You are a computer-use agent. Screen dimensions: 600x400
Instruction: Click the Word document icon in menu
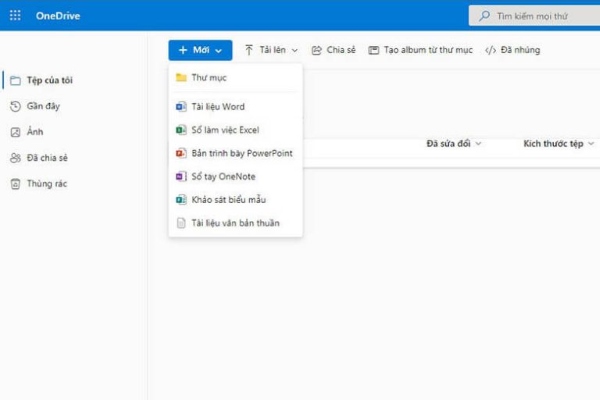coord(180,106)
